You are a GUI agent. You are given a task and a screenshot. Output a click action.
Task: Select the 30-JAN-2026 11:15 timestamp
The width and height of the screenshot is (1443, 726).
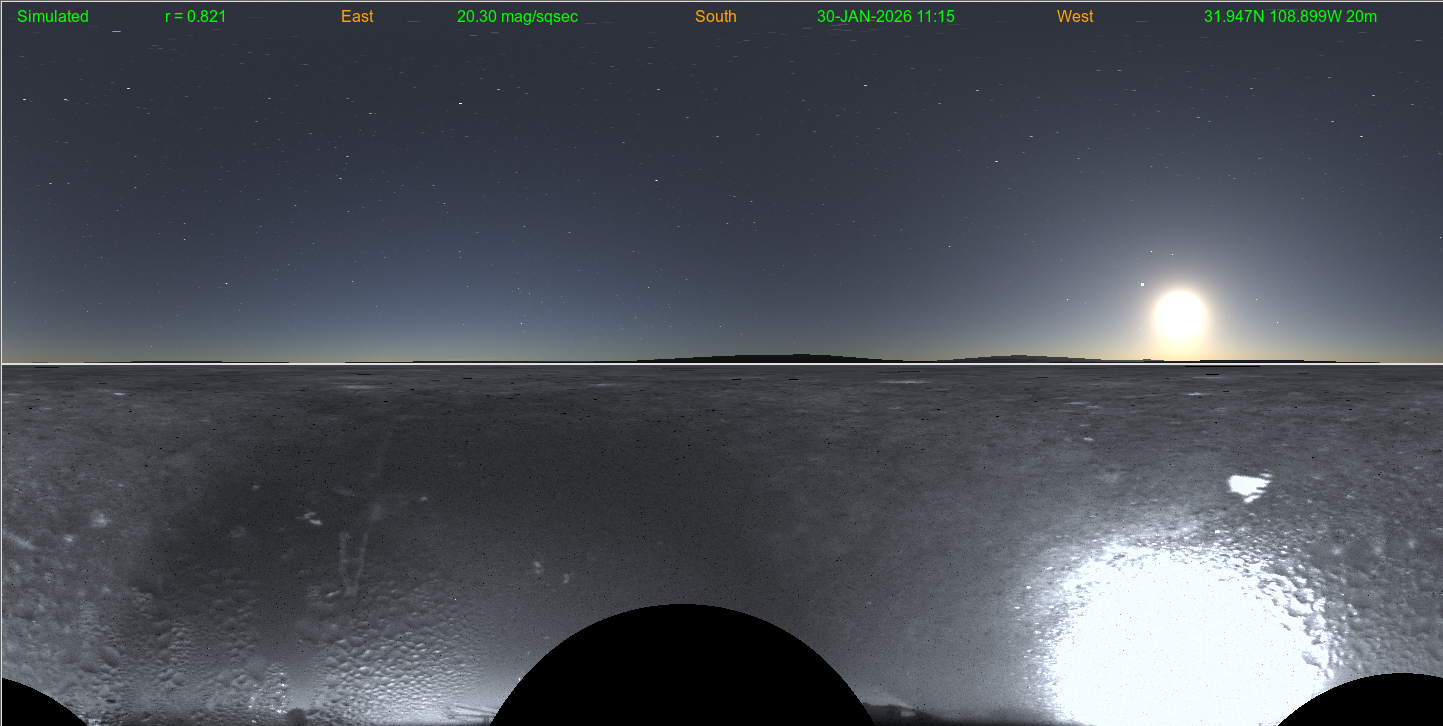point(885,17)
